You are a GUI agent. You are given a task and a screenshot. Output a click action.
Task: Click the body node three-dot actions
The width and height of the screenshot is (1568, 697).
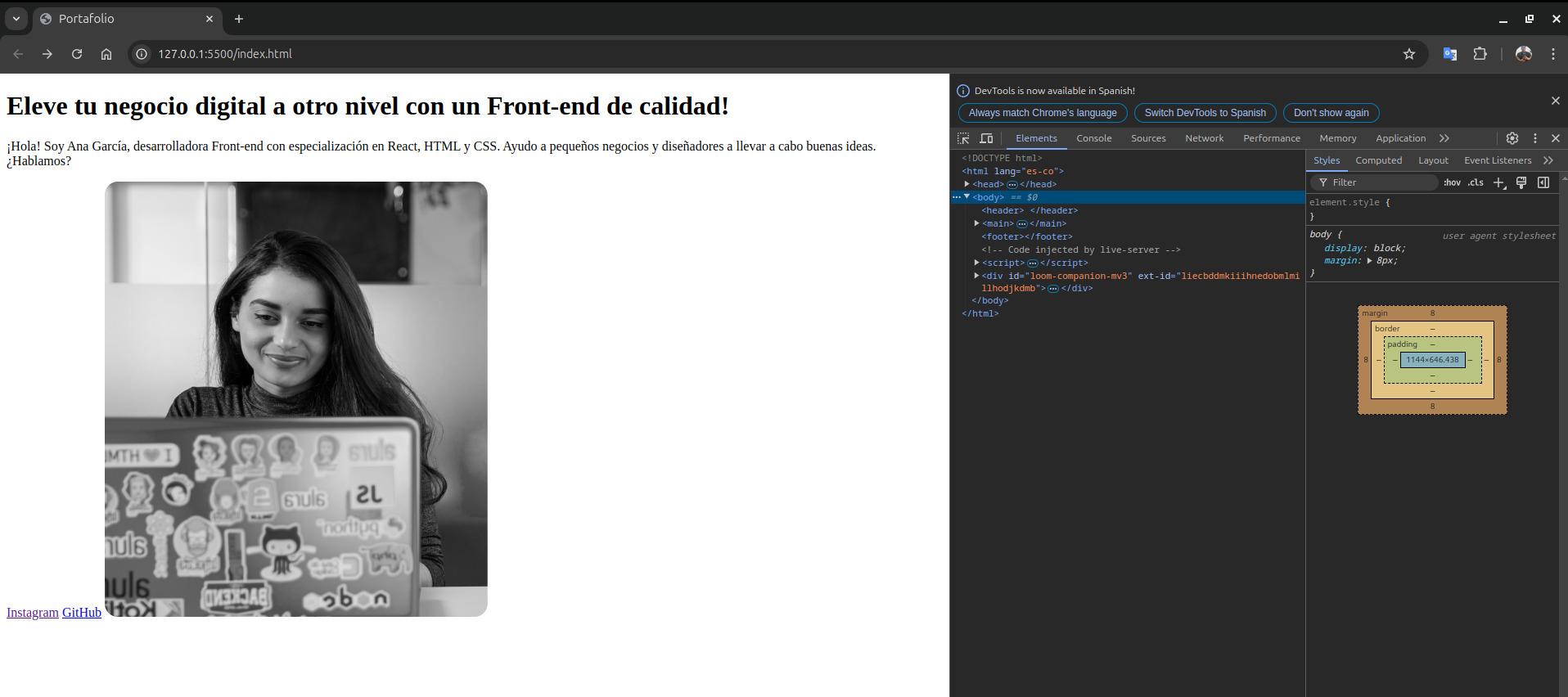(x=957, y=197)
